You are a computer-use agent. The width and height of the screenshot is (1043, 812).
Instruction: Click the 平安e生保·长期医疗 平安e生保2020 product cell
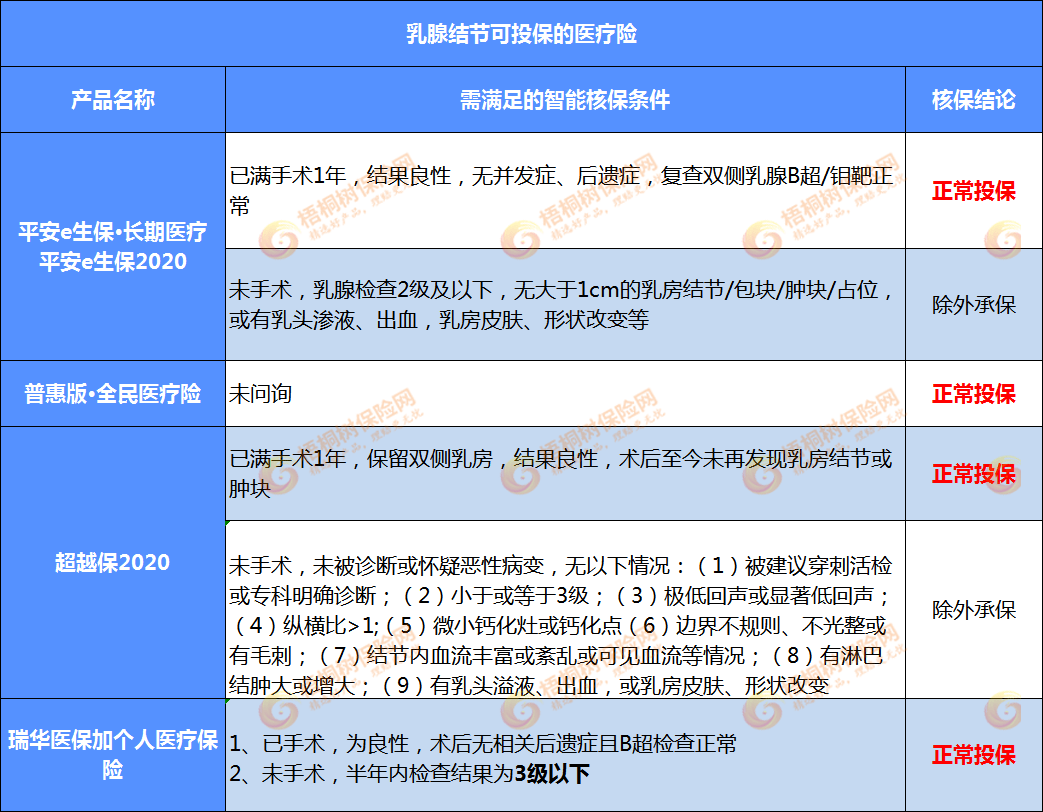[113, 247]
